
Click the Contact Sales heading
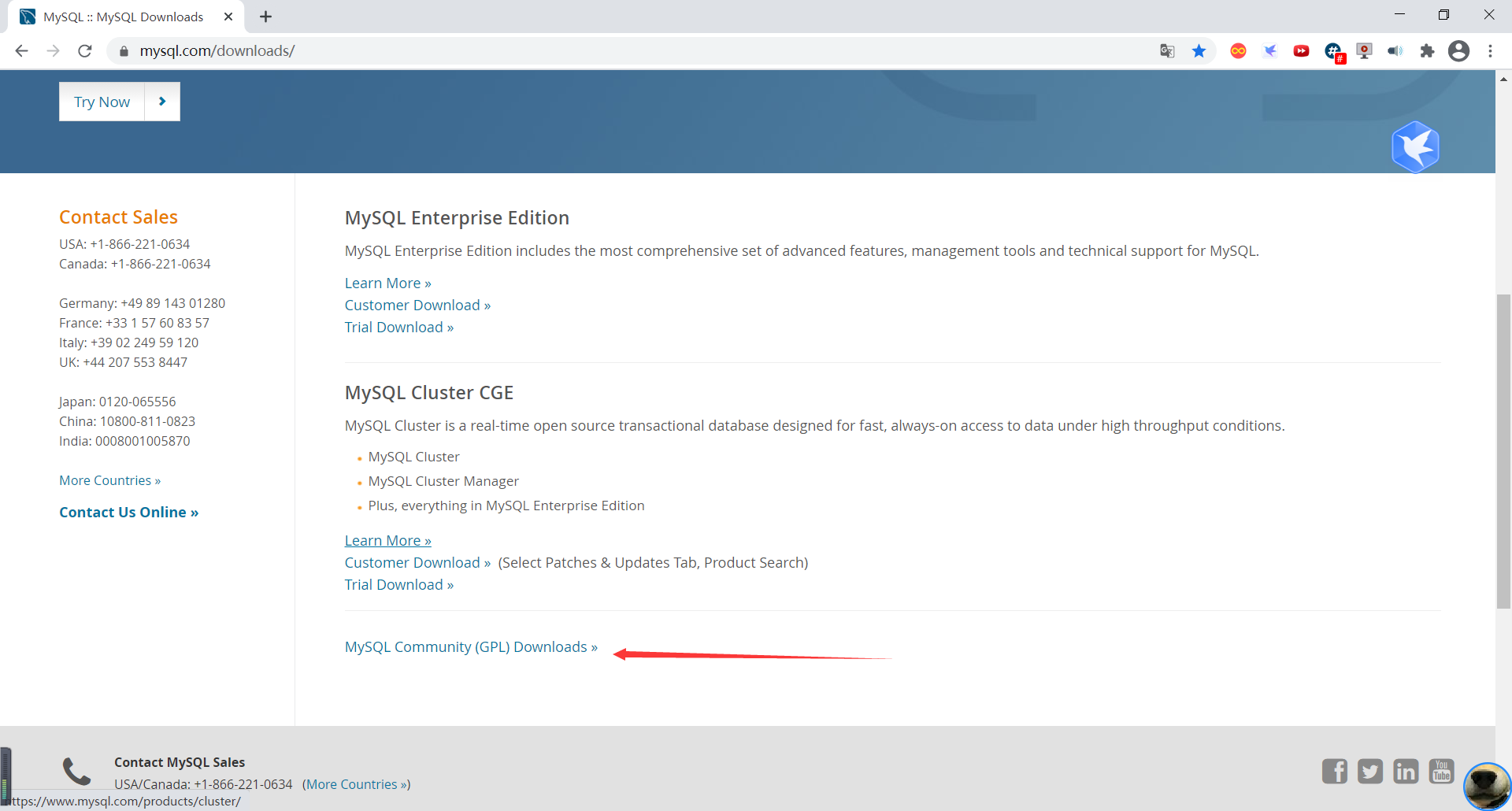point(118,217)
